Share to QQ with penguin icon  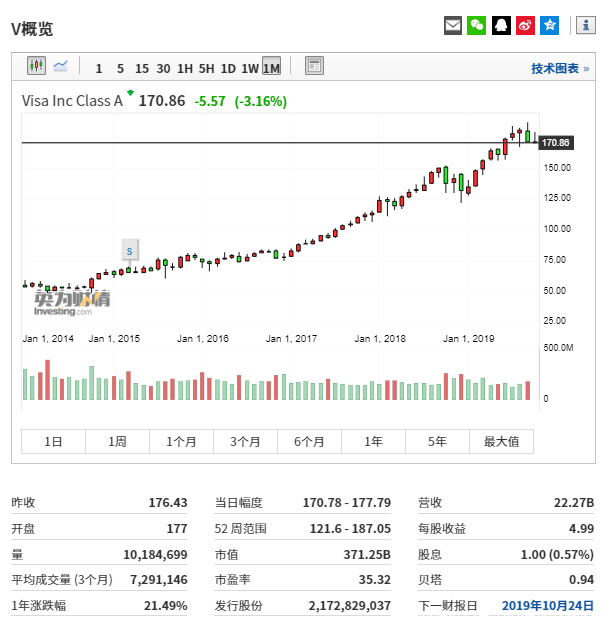[501, 26]
